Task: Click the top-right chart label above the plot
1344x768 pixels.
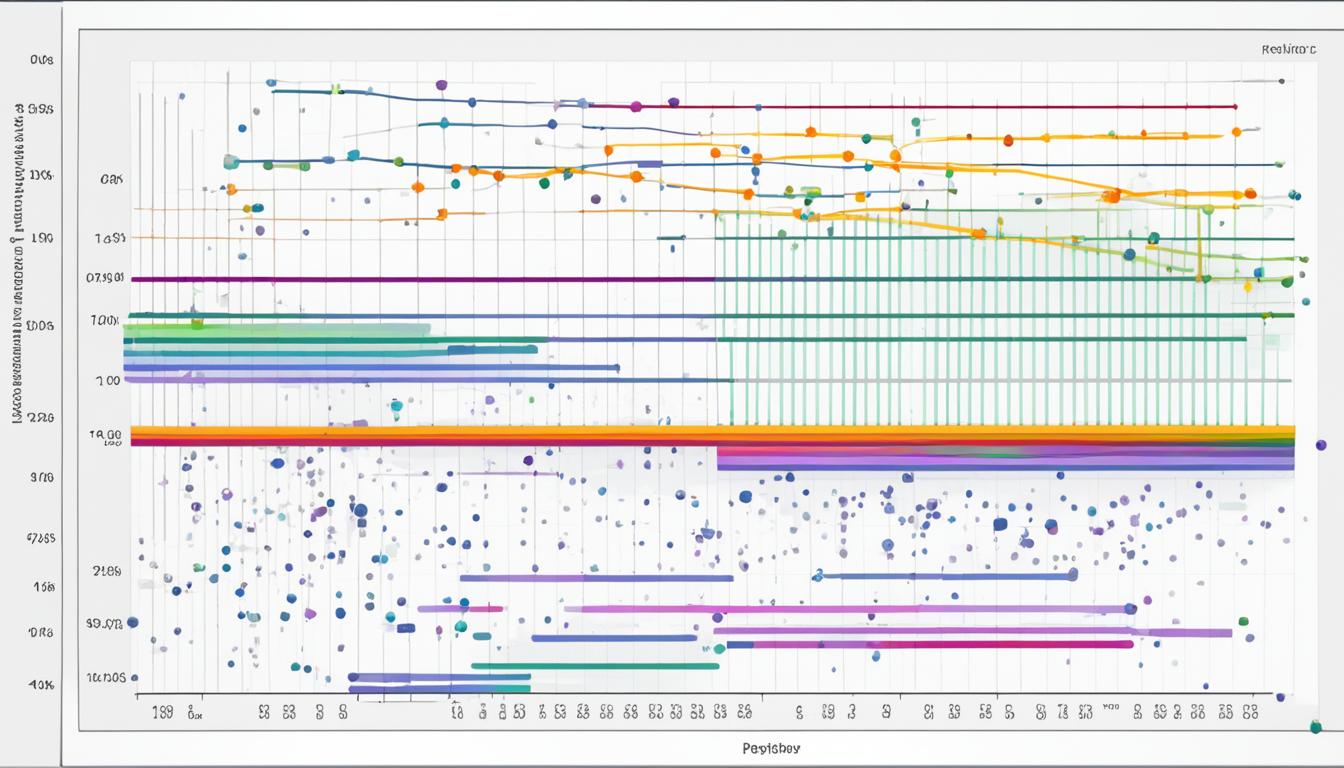Action: click(x=1288, y=48)
